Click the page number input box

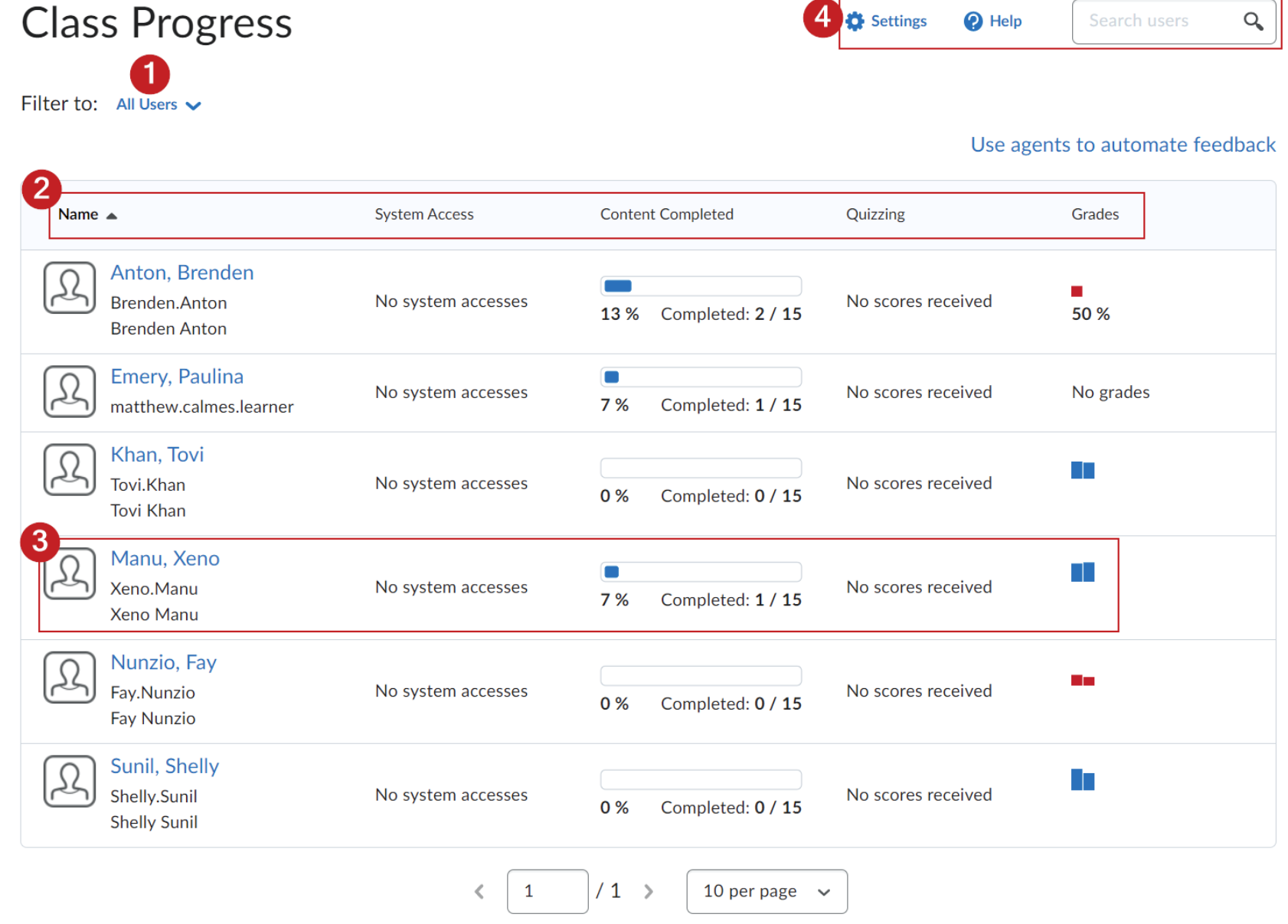548,891
